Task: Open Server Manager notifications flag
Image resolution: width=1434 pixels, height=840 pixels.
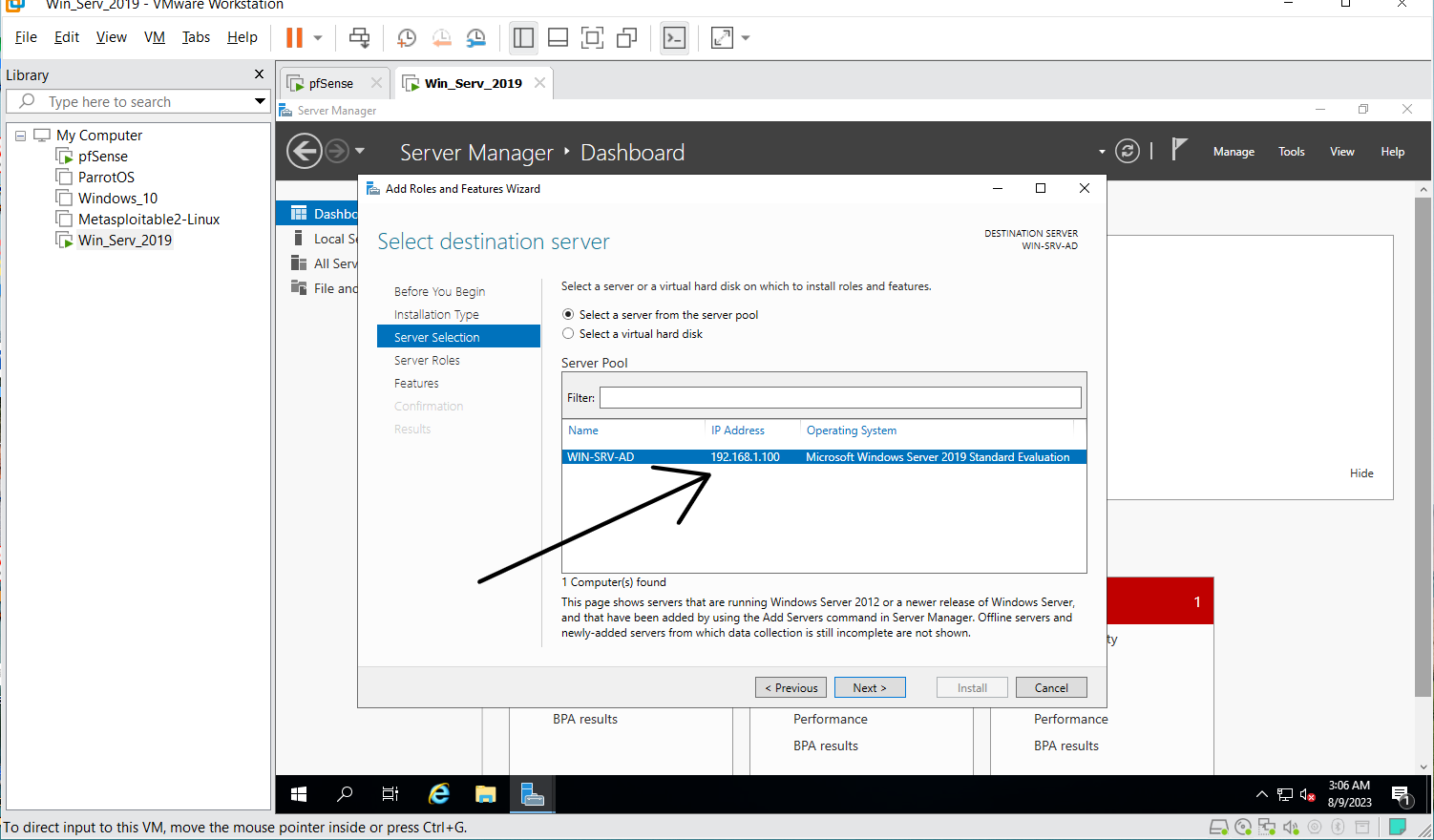Action: click(x=1180, y=149)
